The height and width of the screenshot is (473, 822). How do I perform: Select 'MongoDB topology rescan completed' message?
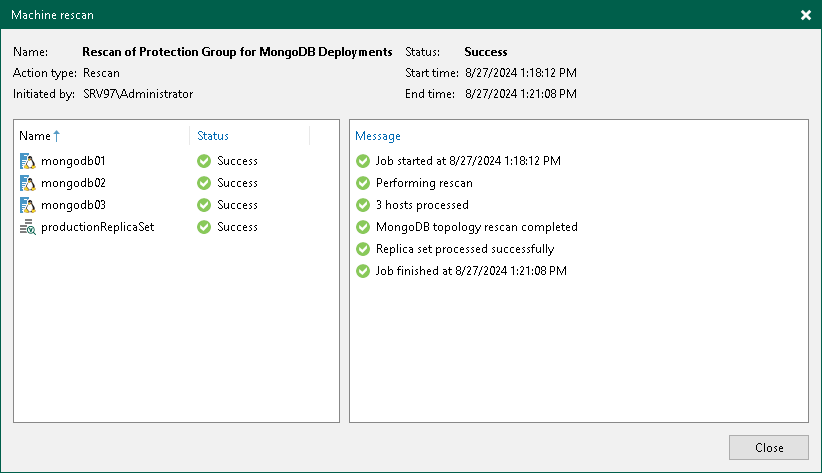click(476, 227)
